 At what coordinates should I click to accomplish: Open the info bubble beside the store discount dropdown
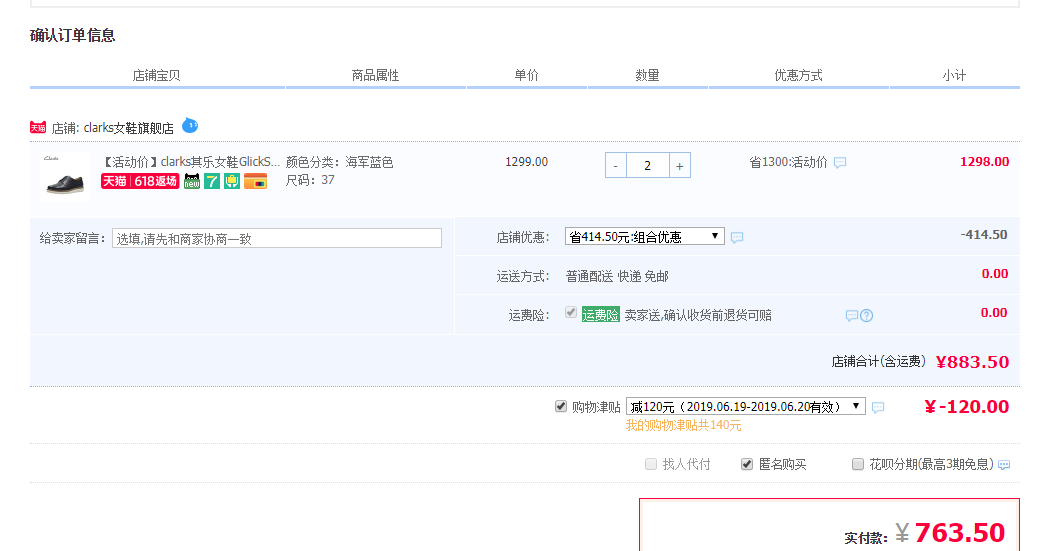click(737, 237)
